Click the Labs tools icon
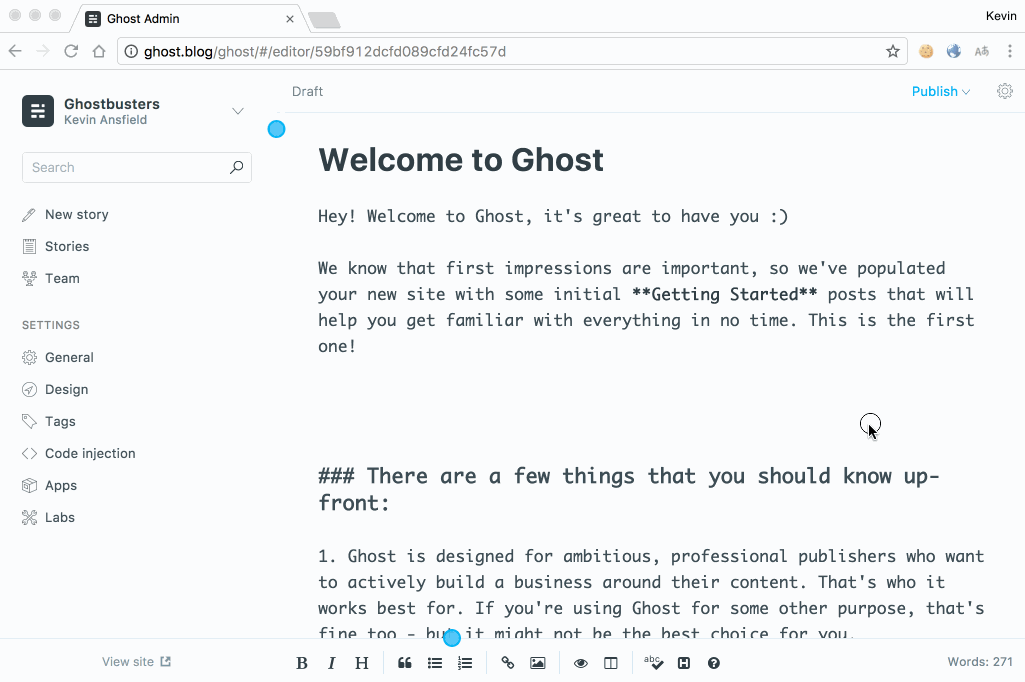 [x=29, y=518]
